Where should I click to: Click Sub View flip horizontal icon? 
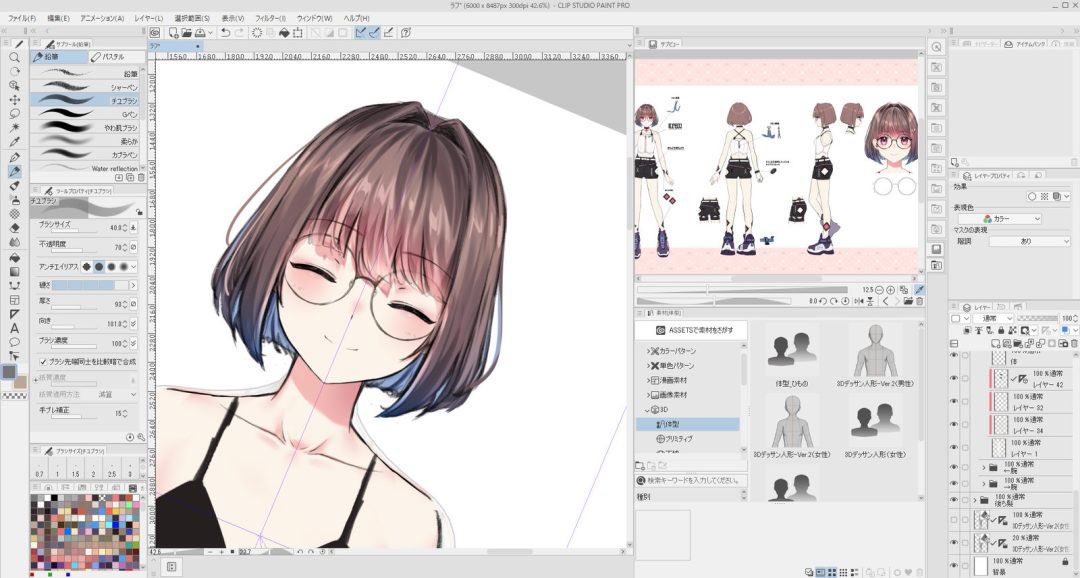tap(860, 302)
